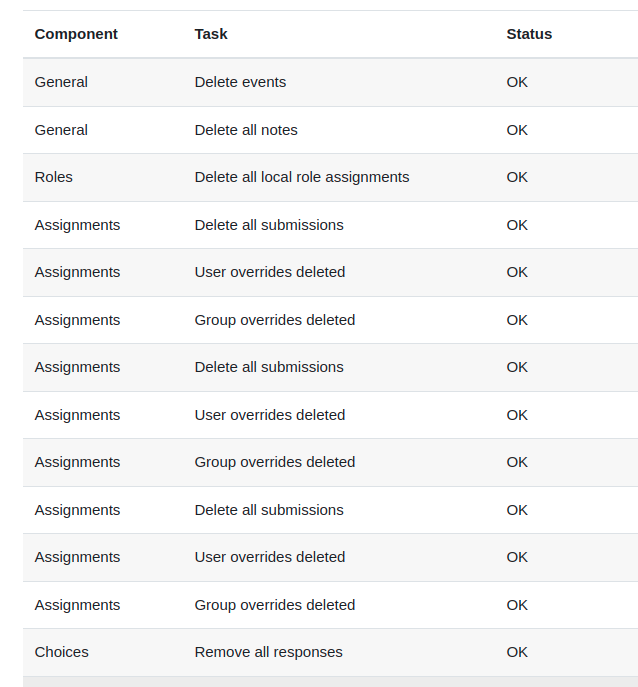The width and height of the screenshot is (638, 687).
Task: Select OK status in Delete events row
Action: coord(517,82)
